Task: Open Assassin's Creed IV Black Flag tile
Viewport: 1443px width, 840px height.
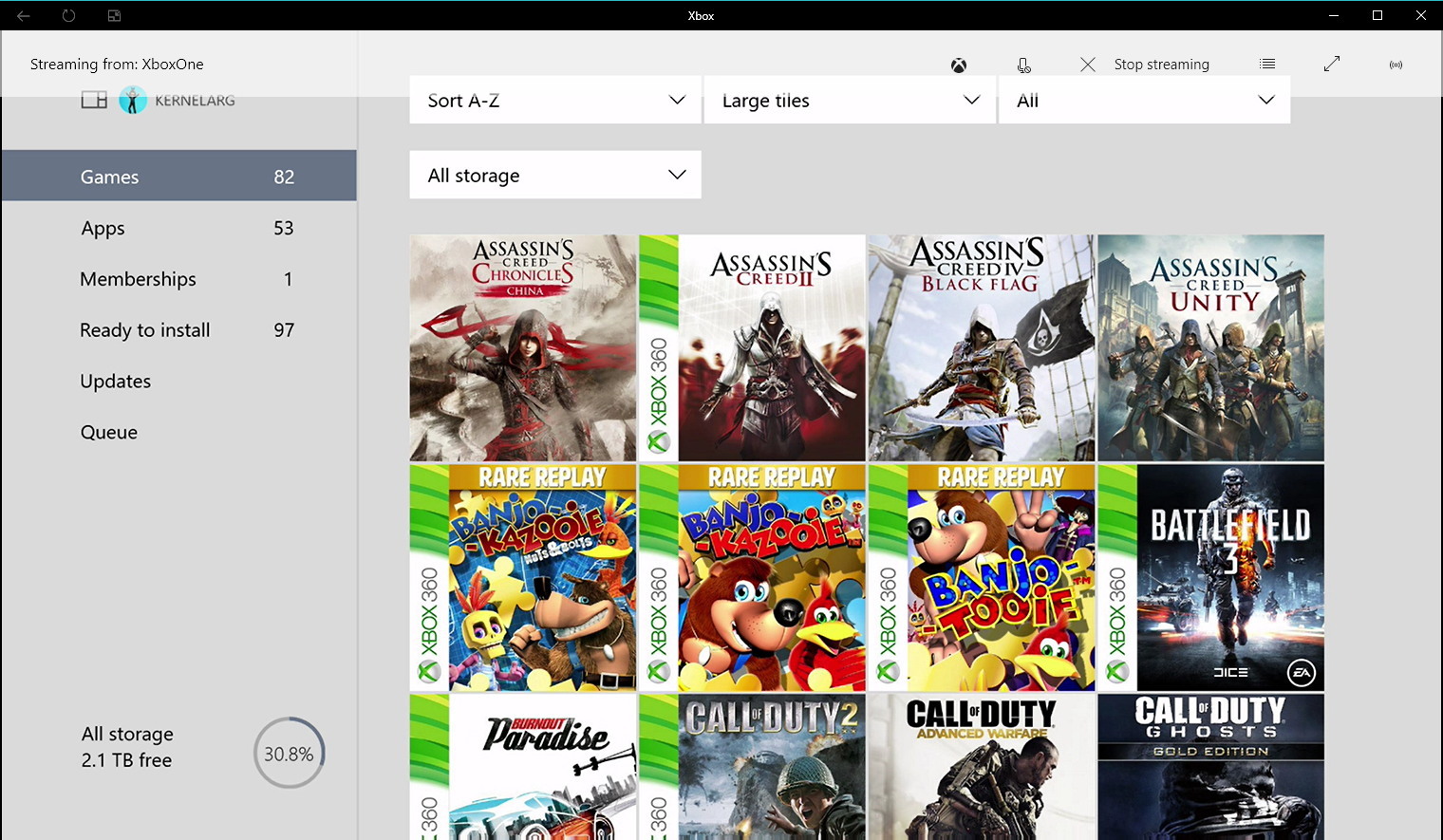Action: click(x=982, y=347)
